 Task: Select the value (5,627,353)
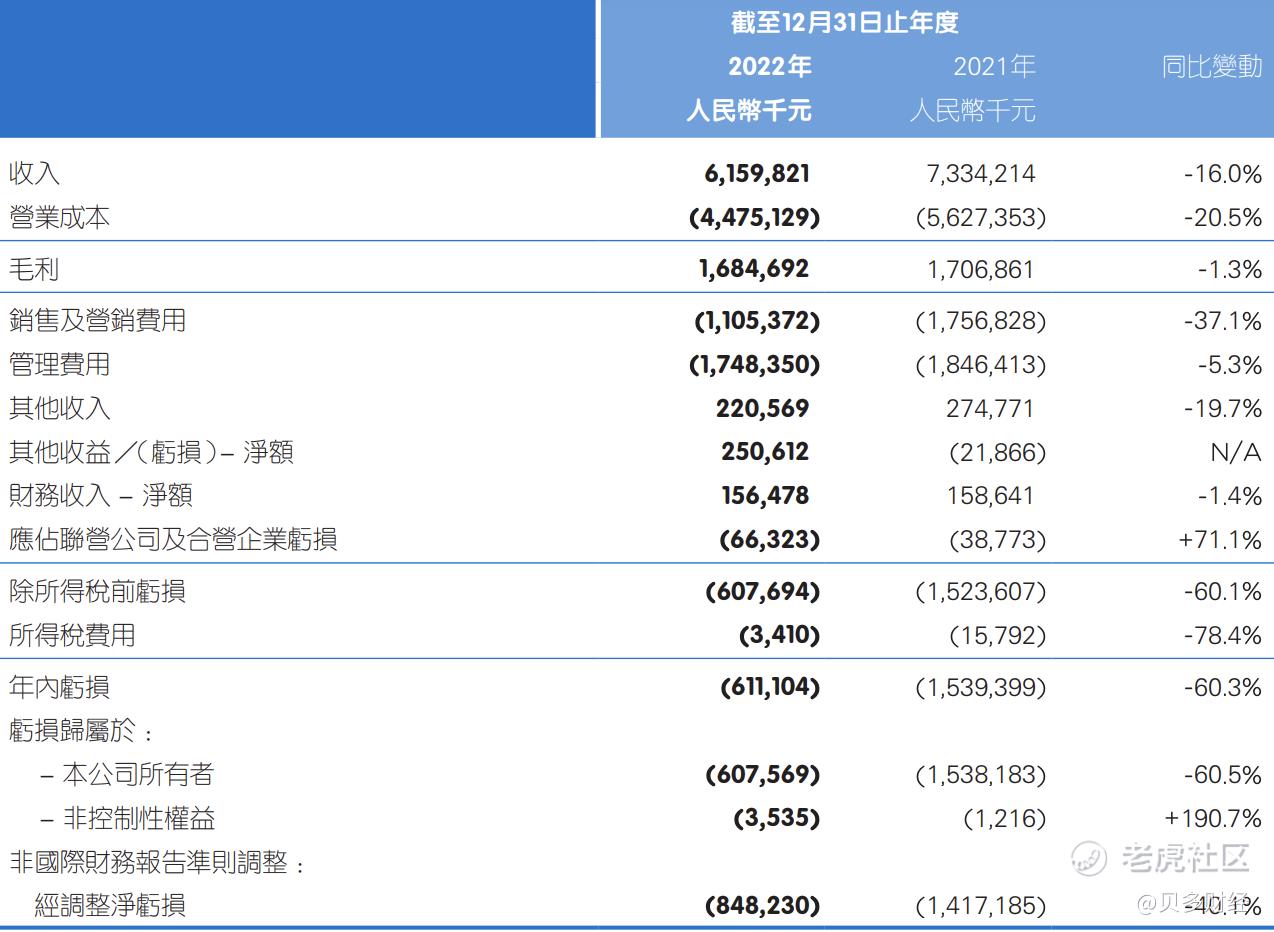click(980, 217)
